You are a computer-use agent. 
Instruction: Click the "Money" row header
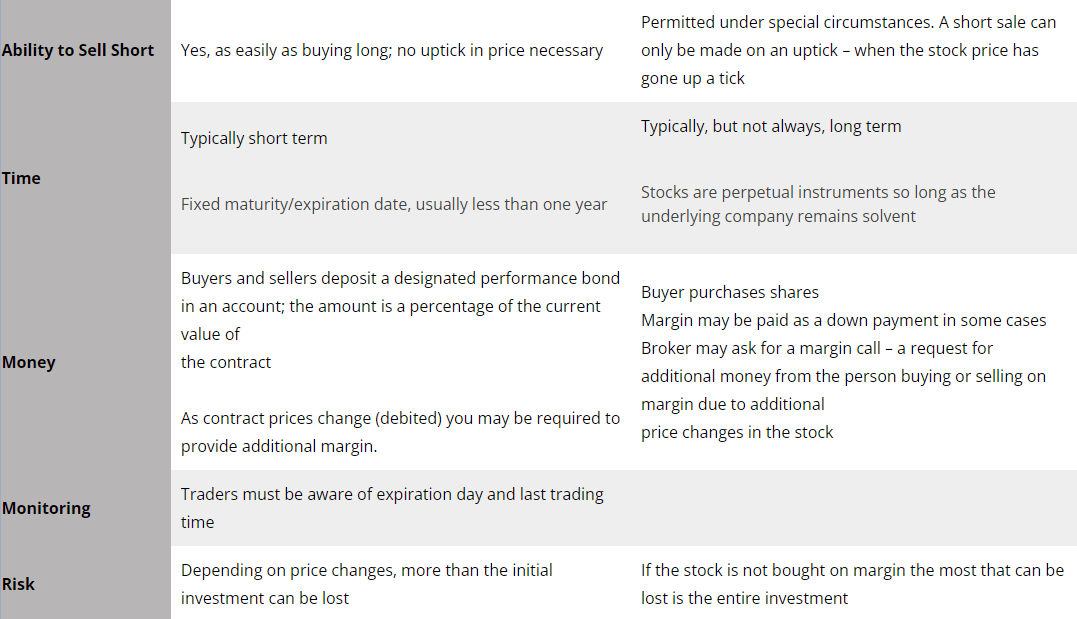(x=29, y=362)
